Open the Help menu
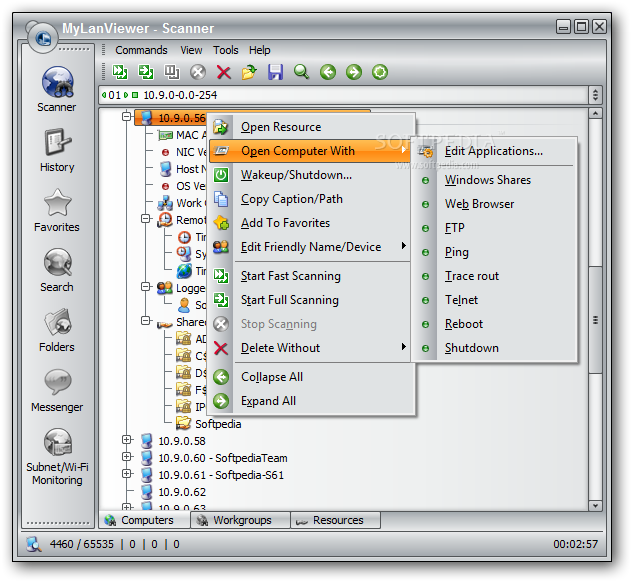 (260, 50)
